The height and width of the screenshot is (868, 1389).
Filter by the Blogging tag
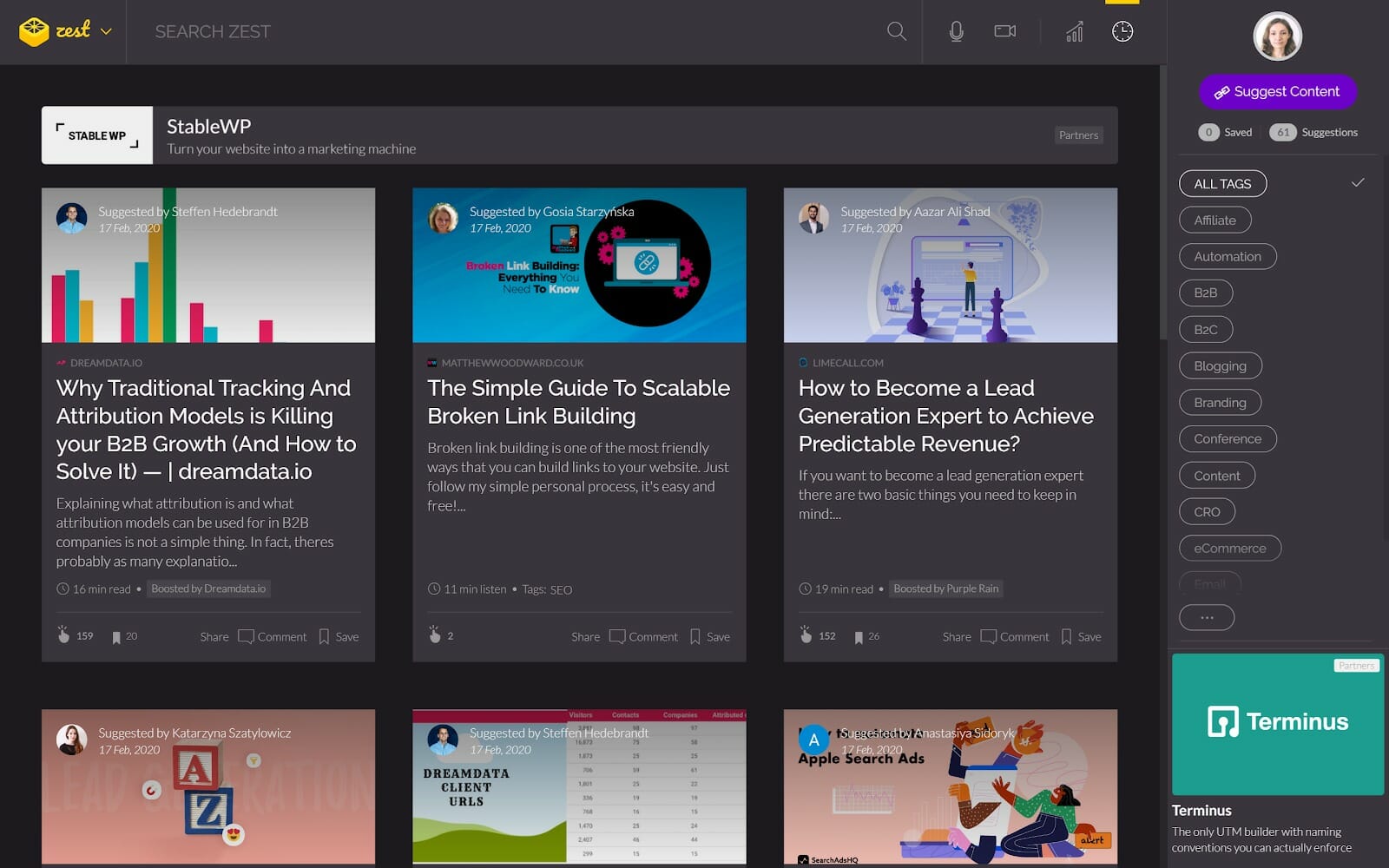1220,366
